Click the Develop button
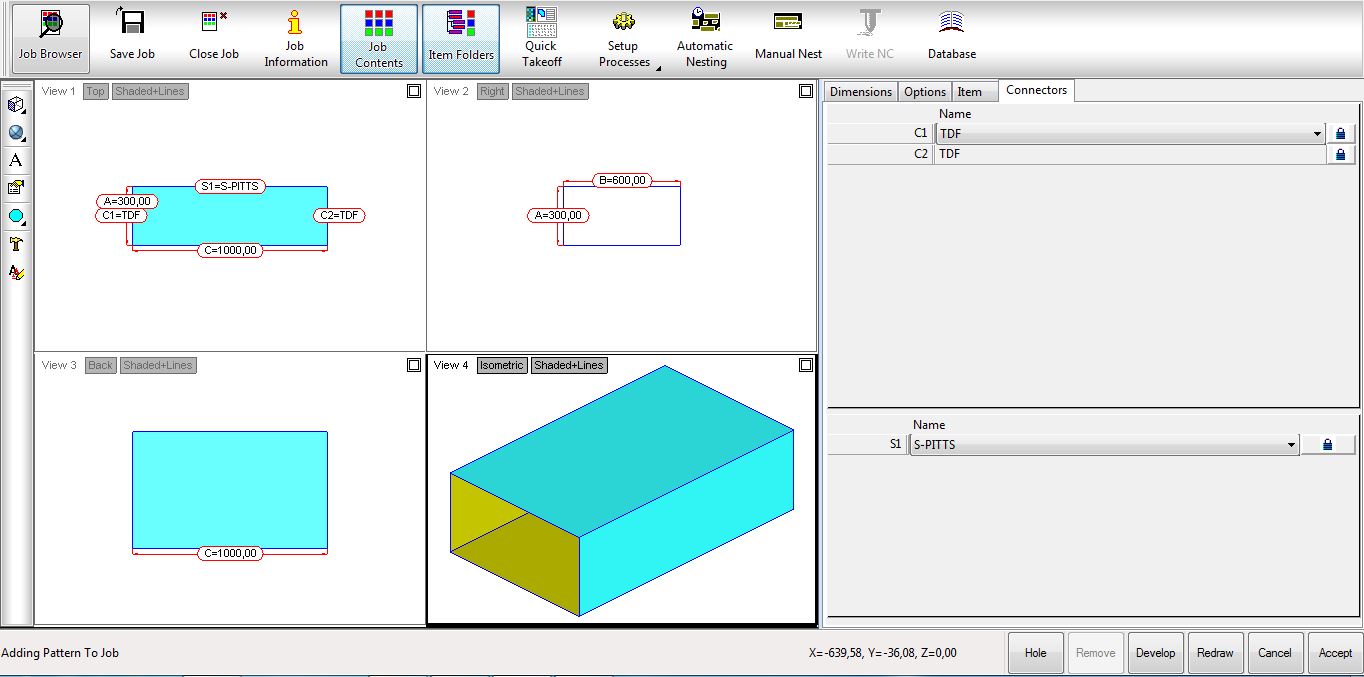The height and width of the screenshot is (677, 1364). coord(1155,653)
